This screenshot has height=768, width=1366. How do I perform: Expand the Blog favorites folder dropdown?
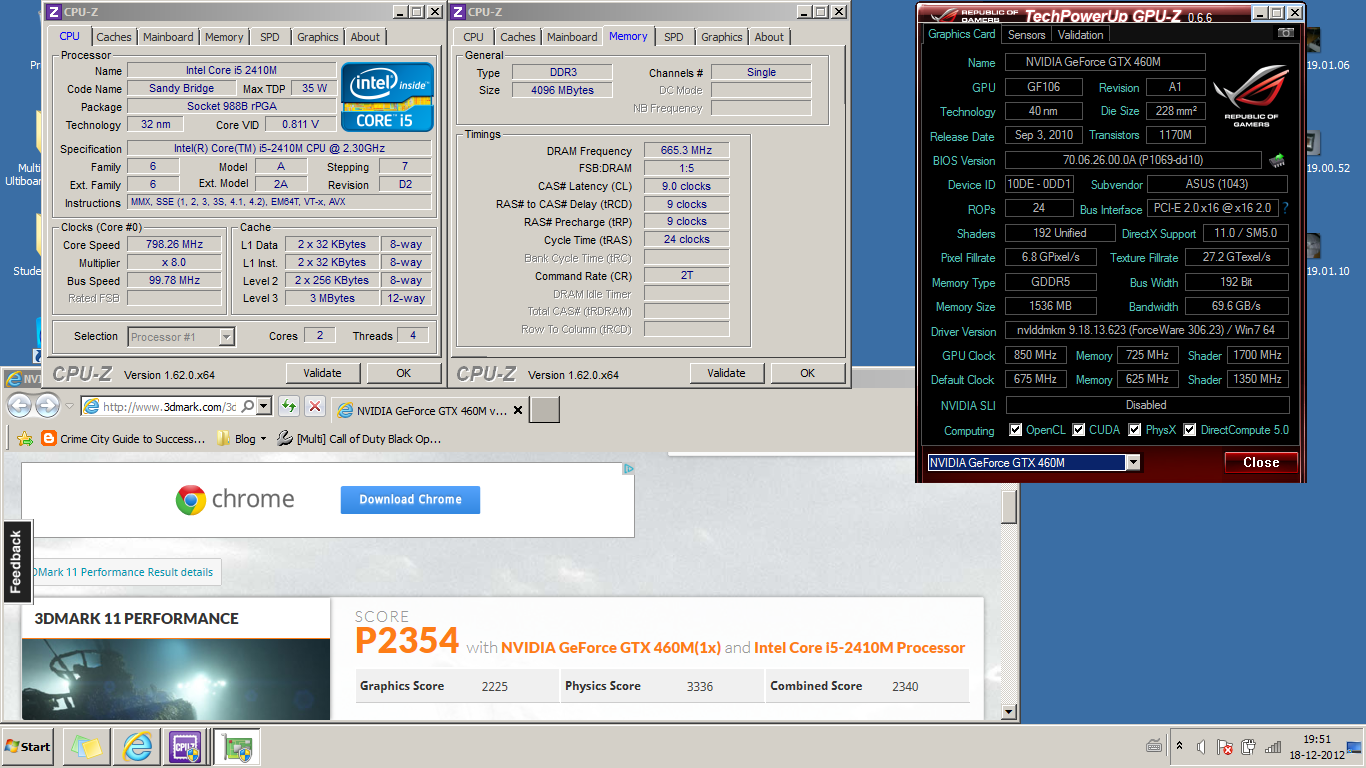tap(263, 439)
